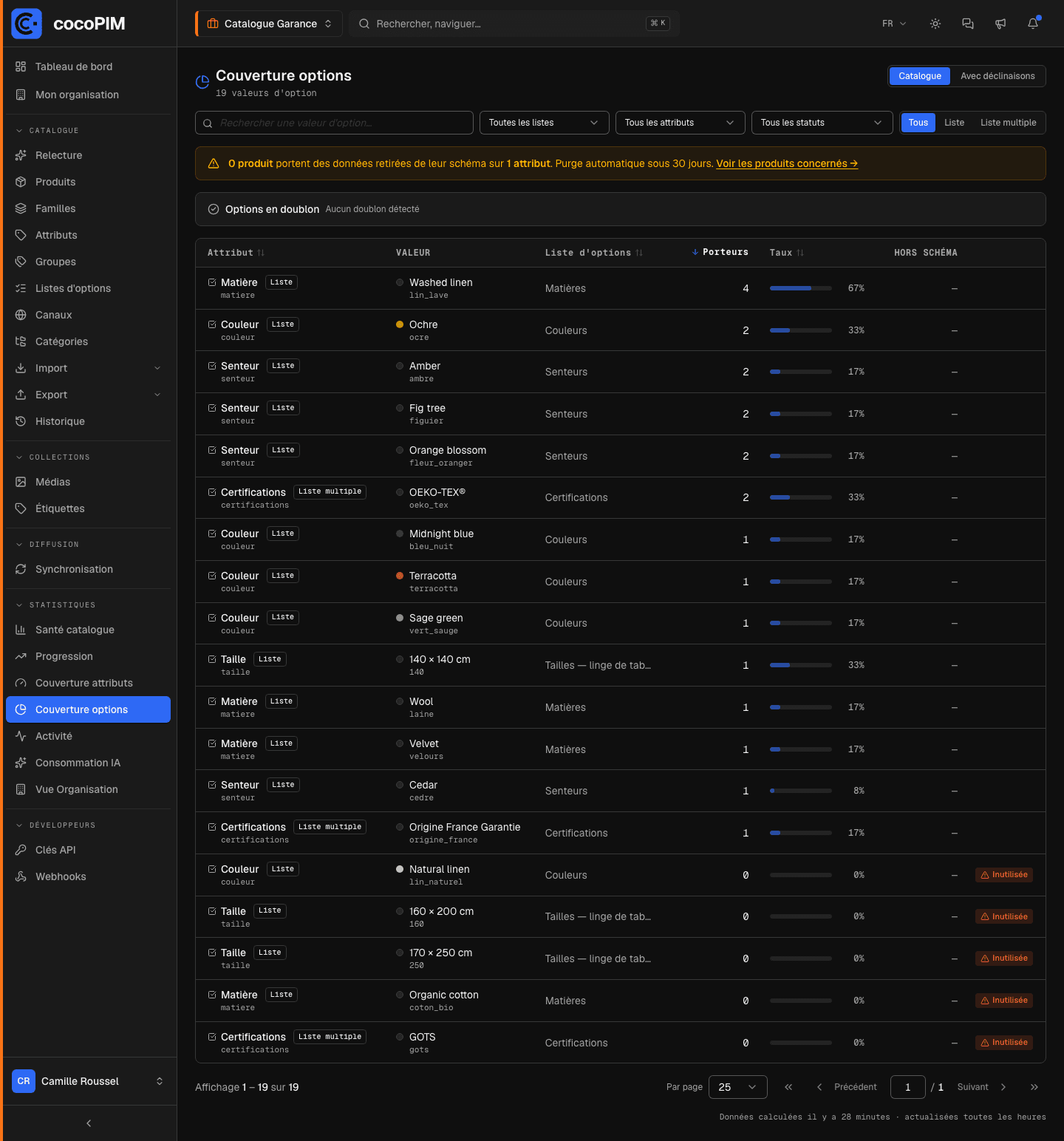Viewport: 1064px width, 1141px height.
Task: Click the cocoPIM logo icon
Action: click(27, 24)
